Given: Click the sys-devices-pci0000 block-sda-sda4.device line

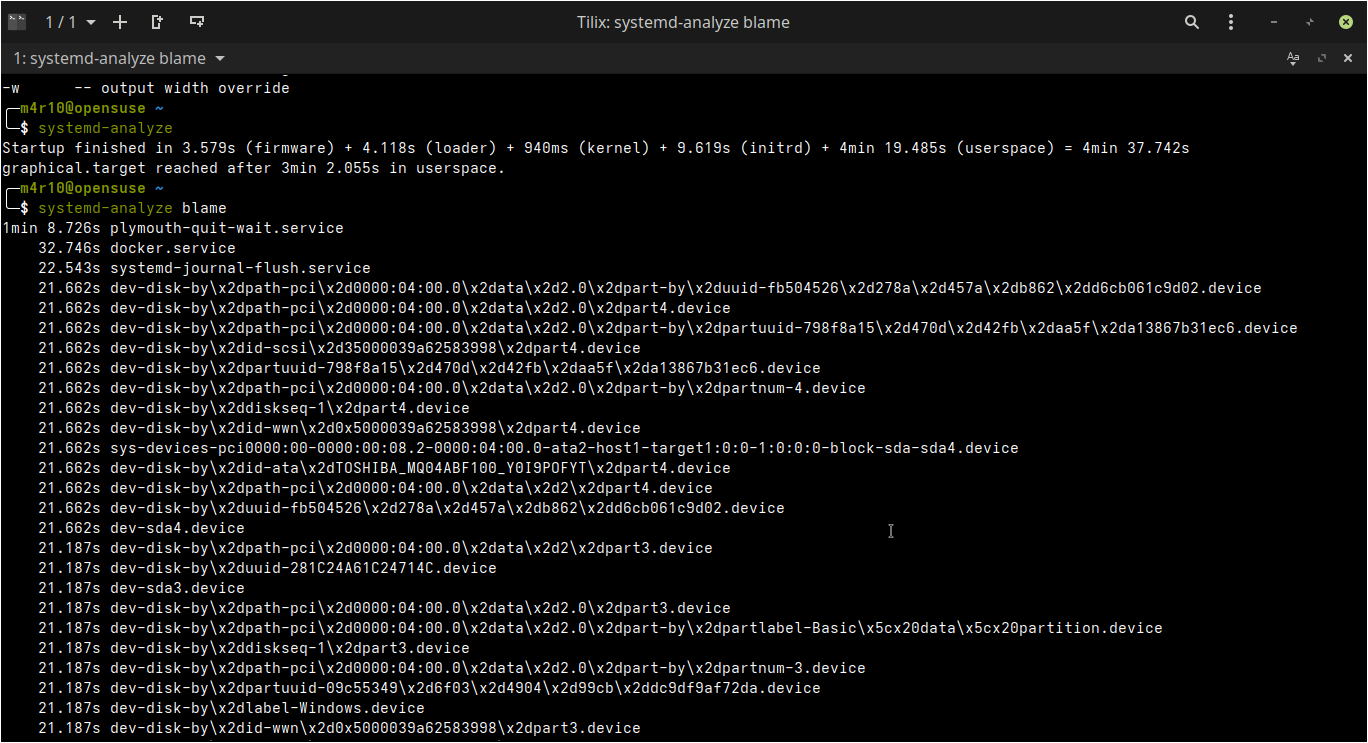Looking at the screenshot, I should [528, 448].
